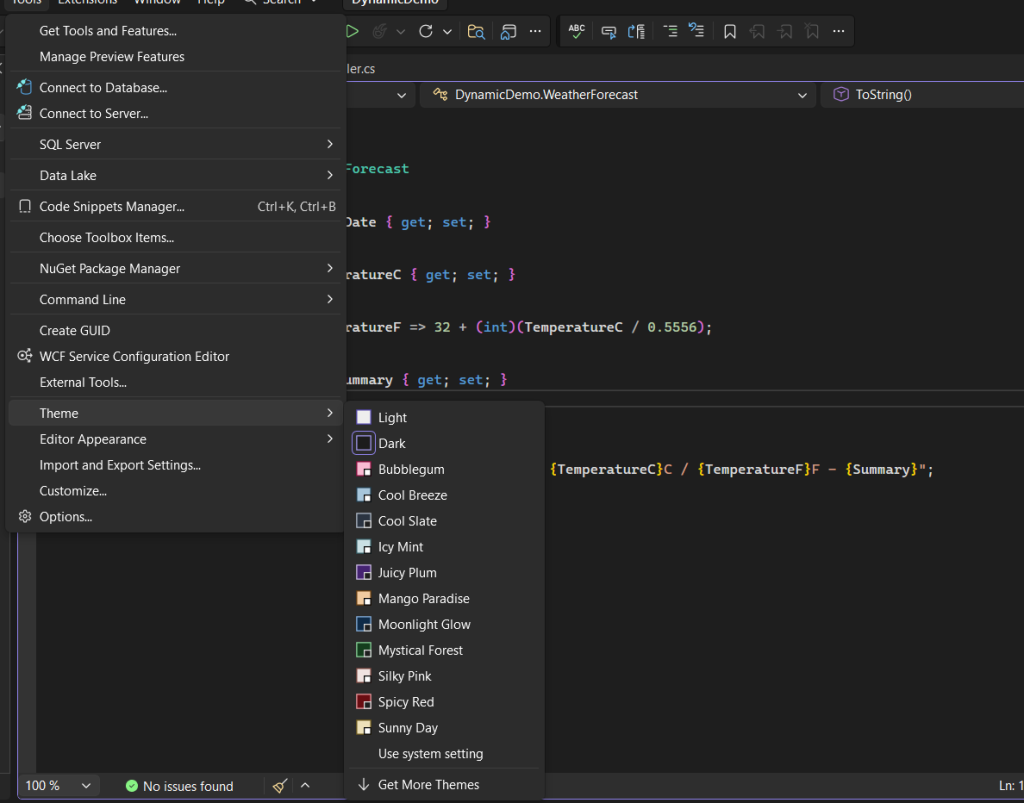Choose Use system setting theme option
The image size is (1024, 803).
[444, 753]
